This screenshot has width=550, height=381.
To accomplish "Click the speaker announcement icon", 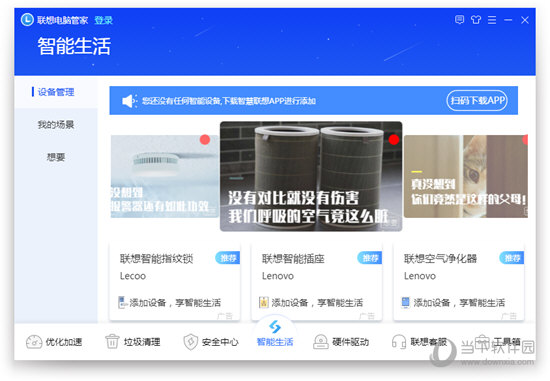I will point(129,101).
